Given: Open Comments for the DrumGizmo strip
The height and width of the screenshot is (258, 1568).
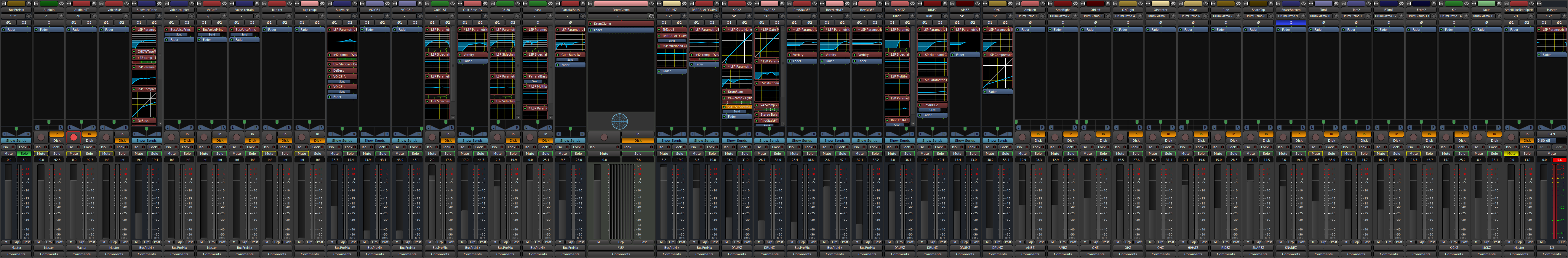Looking at the screenshot, I should click(x=621, y=254).
